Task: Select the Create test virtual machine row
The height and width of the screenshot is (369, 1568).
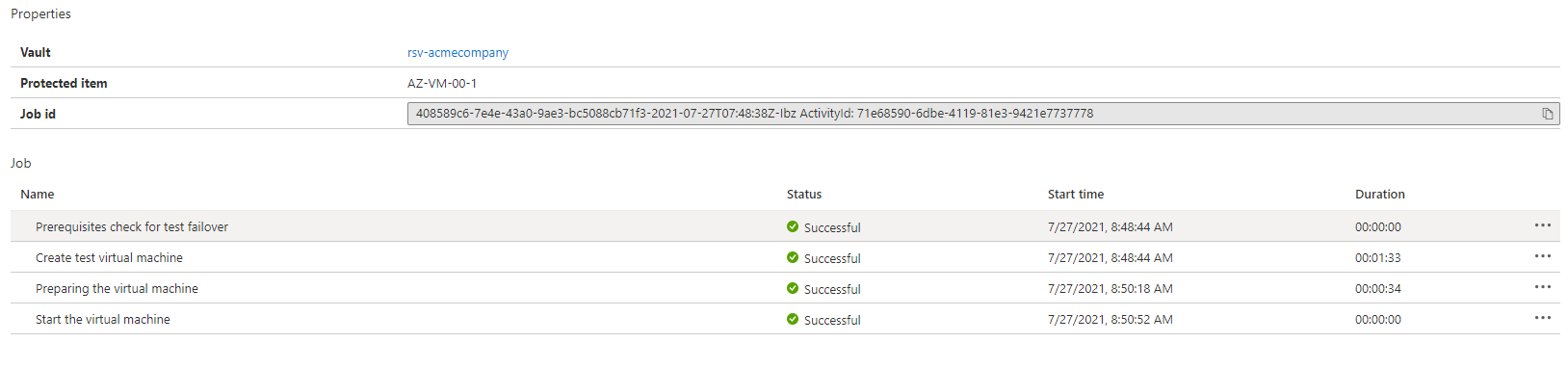Action: pos(785,257)
